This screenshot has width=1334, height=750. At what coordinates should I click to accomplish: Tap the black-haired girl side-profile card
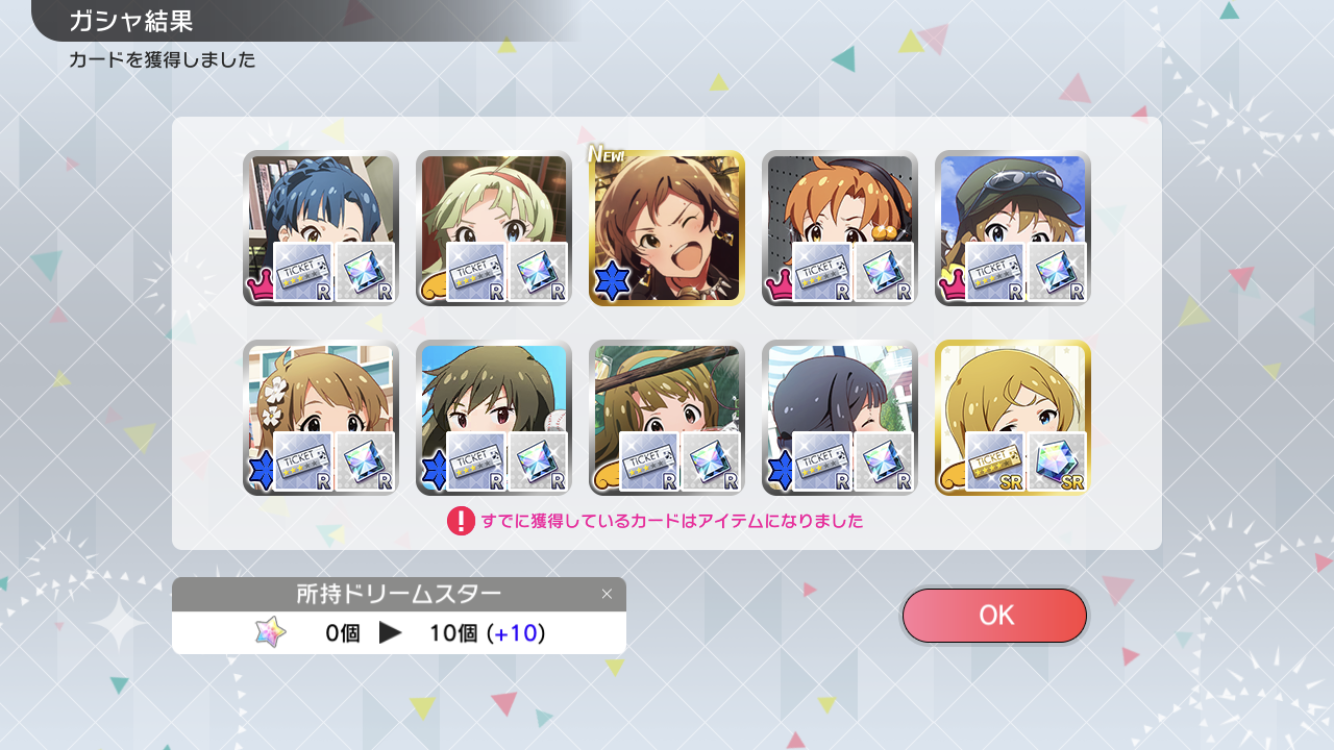(x=840, y=418)
